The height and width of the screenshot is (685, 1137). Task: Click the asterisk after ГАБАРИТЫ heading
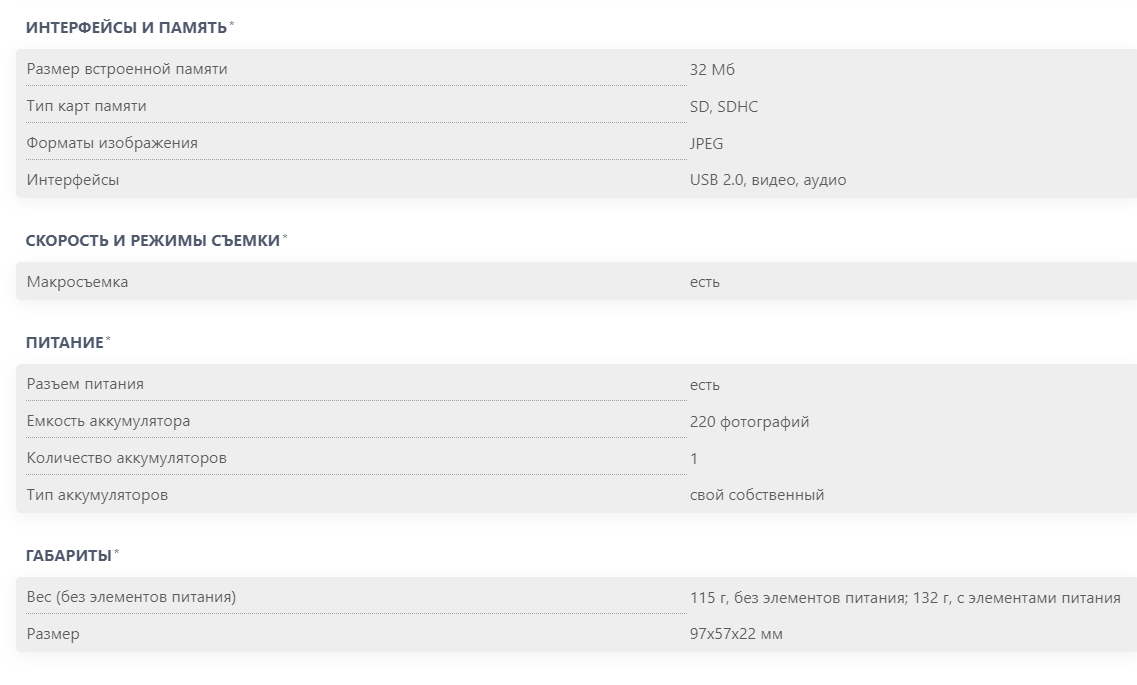tap(116, 552)
